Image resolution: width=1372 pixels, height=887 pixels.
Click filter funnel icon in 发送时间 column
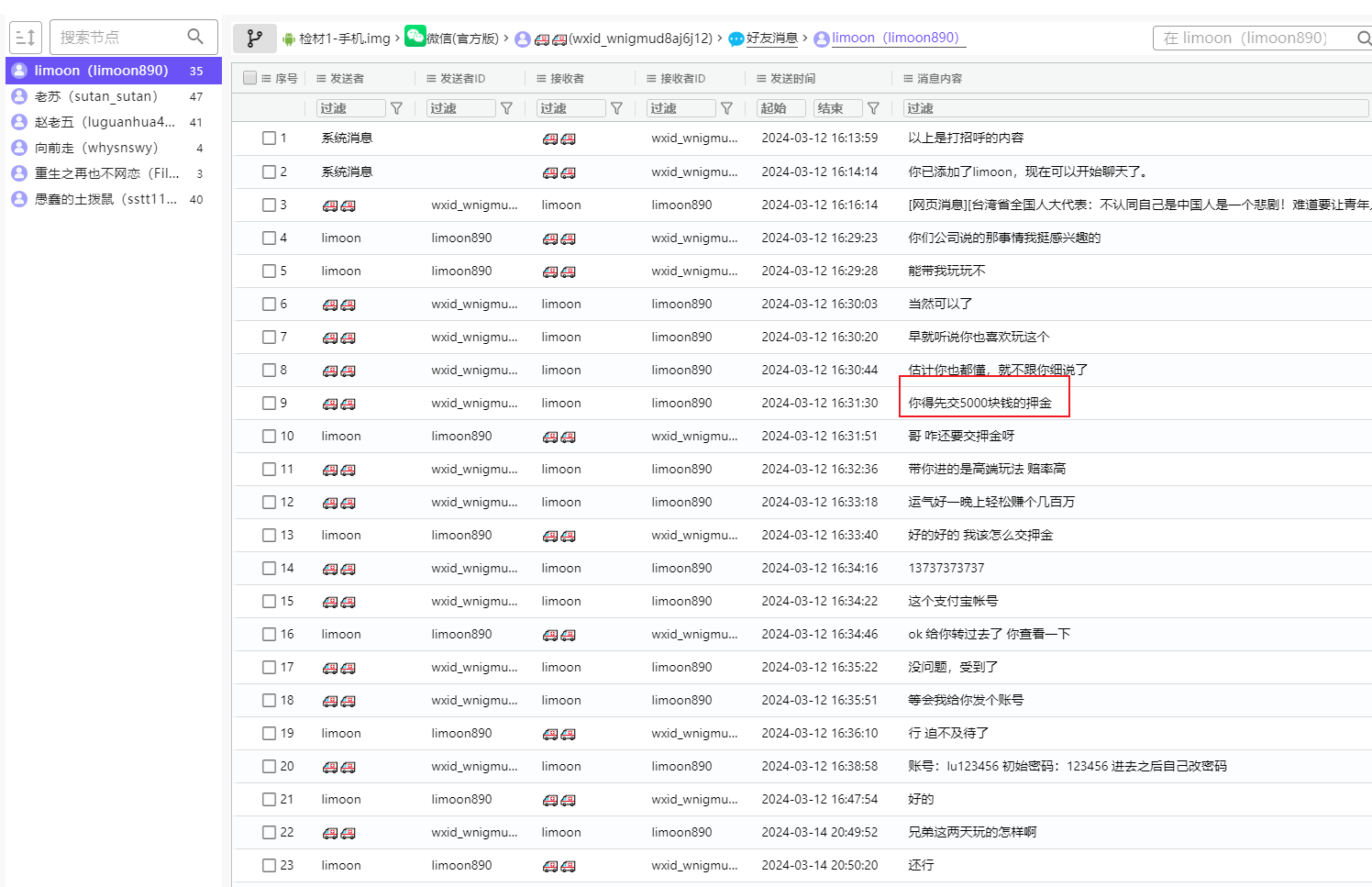coord(873,108)
